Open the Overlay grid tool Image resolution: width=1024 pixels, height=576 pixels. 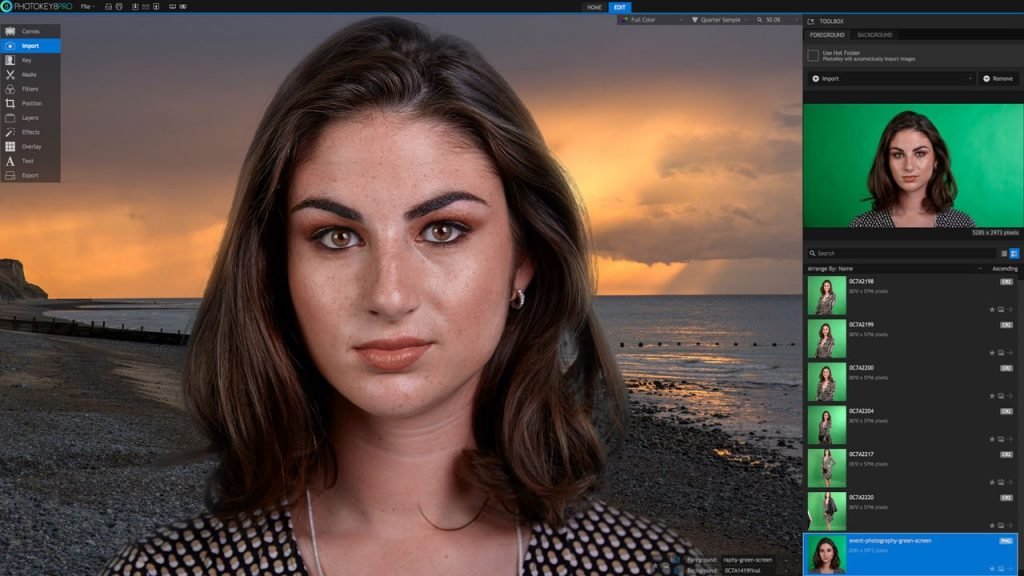(x=30, y=146)
